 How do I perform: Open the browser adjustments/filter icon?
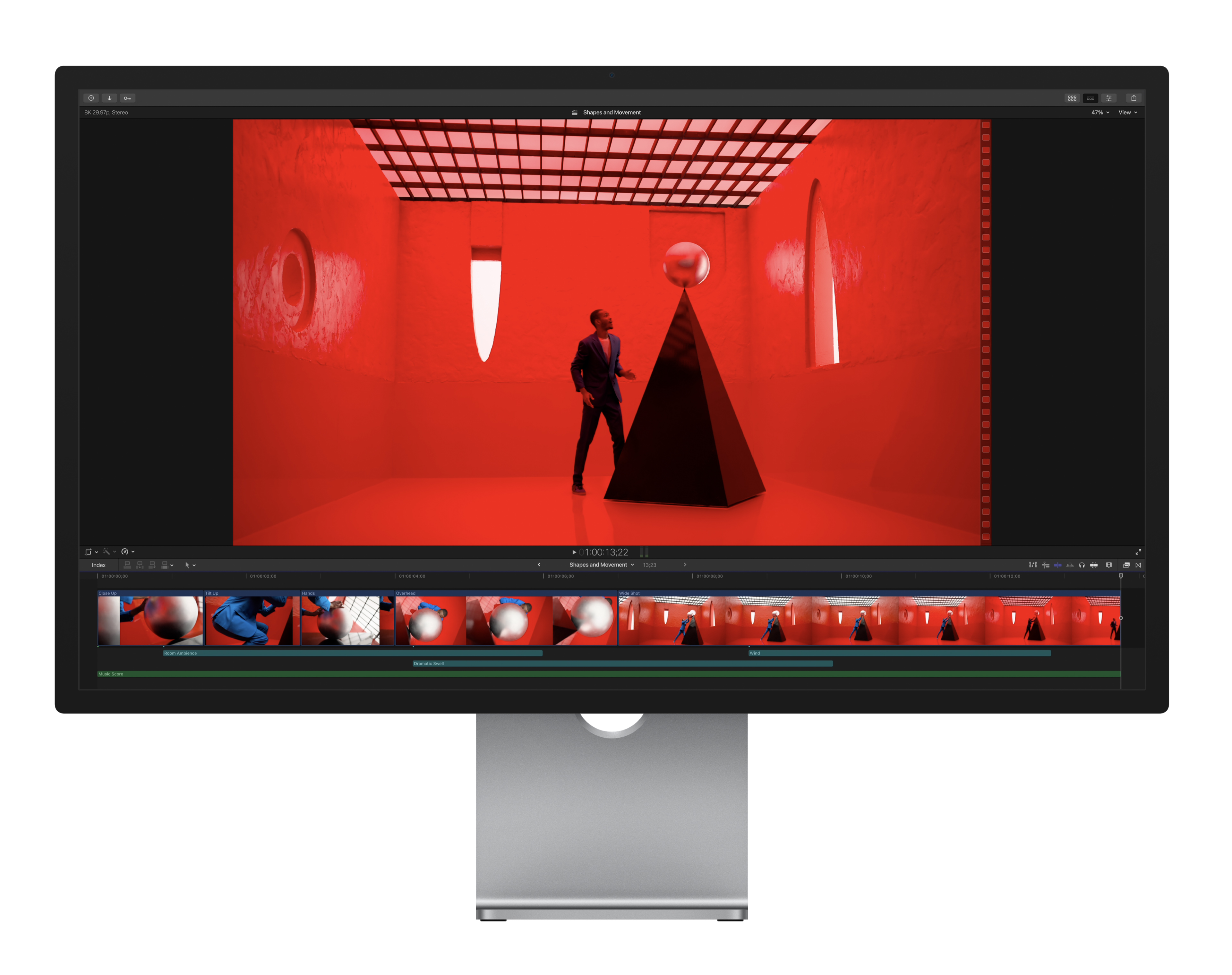coord(1109,98)
